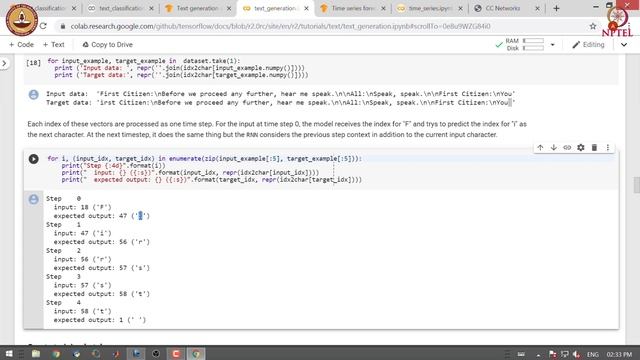The height and width of the screenshot is (360, 640).
Task: Reload the page in the browser
Action: [43, 26]
